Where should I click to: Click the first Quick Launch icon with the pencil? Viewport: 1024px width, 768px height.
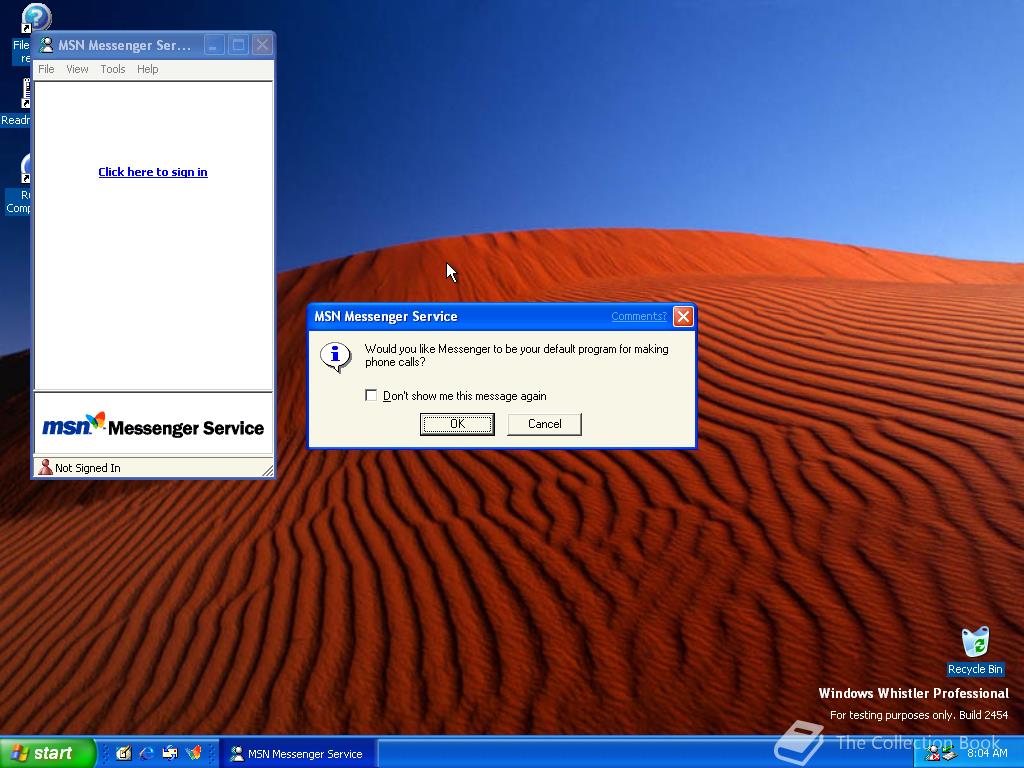click(x=123, y=754)
